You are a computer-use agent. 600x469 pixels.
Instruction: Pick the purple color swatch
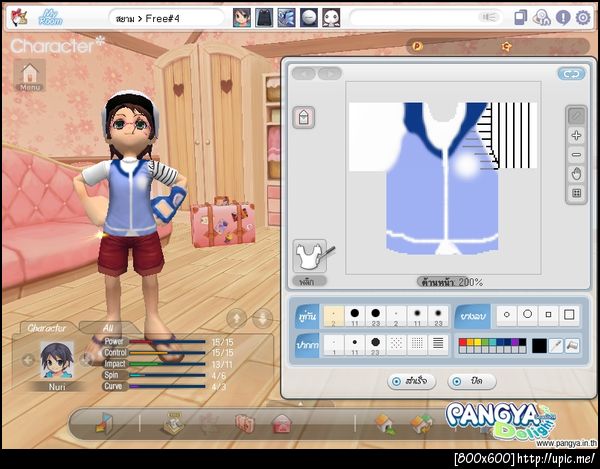515,342
